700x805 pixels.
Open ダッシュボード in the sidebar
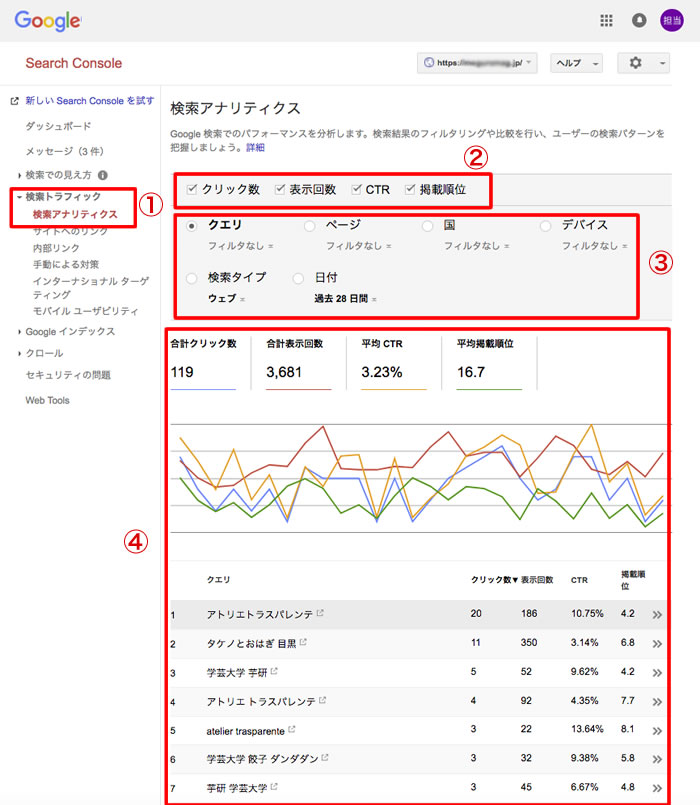coord(58,126)
